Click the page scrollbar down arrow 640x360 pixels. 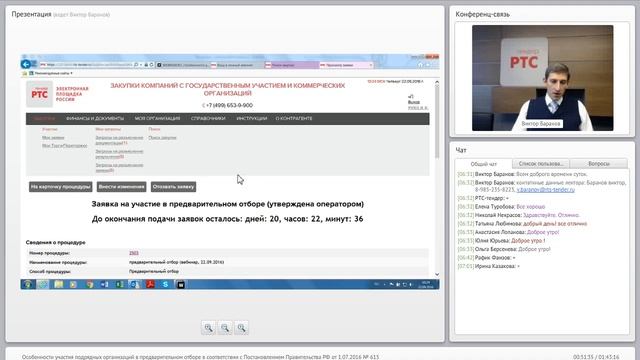pos(437,274)
